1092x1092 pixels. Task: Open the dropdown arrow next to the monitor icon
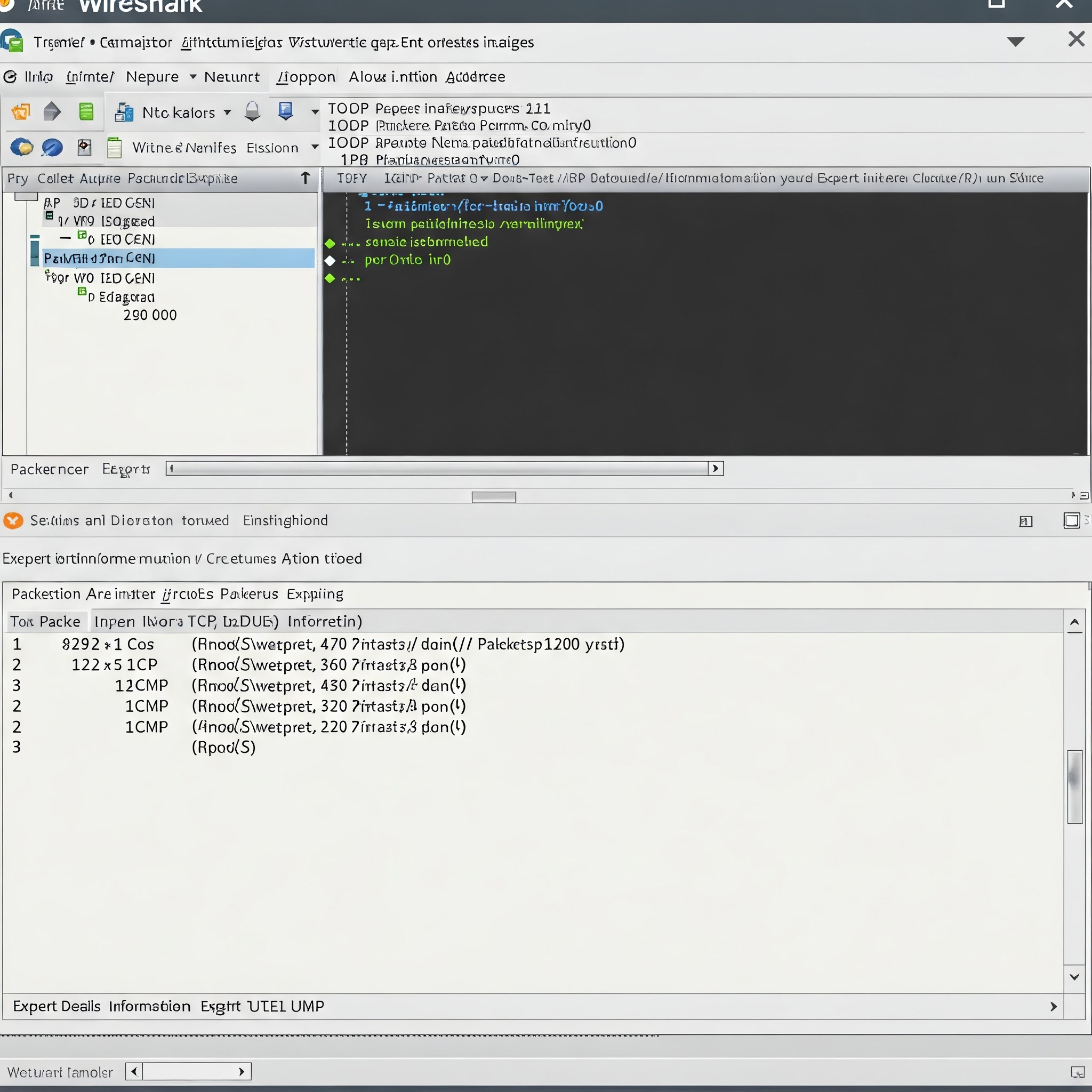315,112
